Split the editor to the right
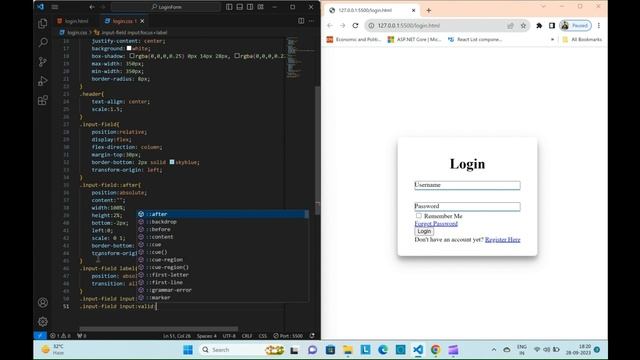 pos(301,21)
